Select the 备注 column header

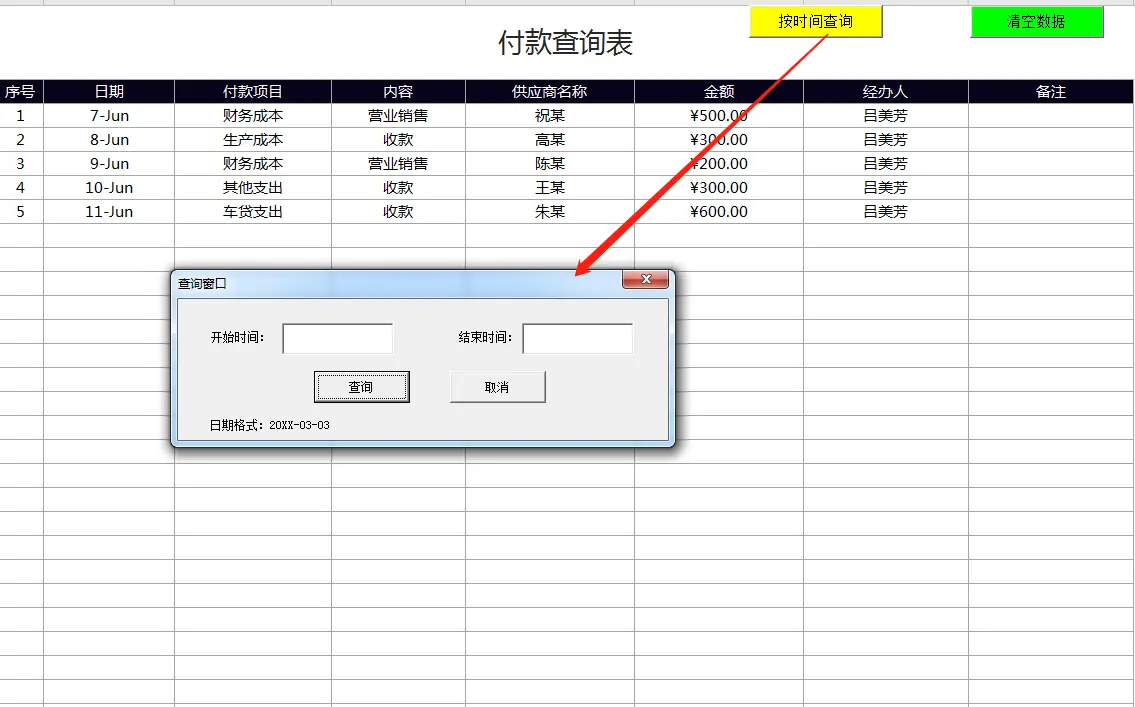[1050, 91]
